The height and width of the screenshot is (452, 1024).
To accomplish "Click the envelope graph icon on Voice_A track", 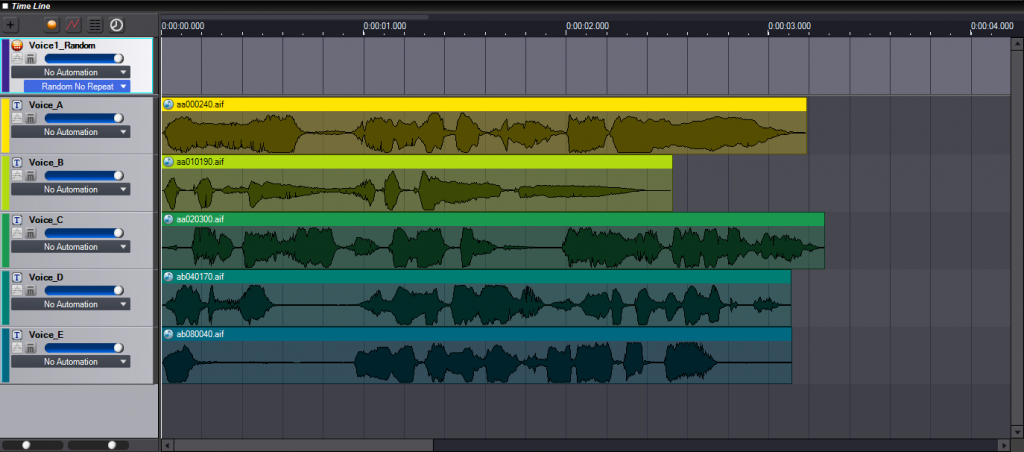I will (x=18, y=118).
